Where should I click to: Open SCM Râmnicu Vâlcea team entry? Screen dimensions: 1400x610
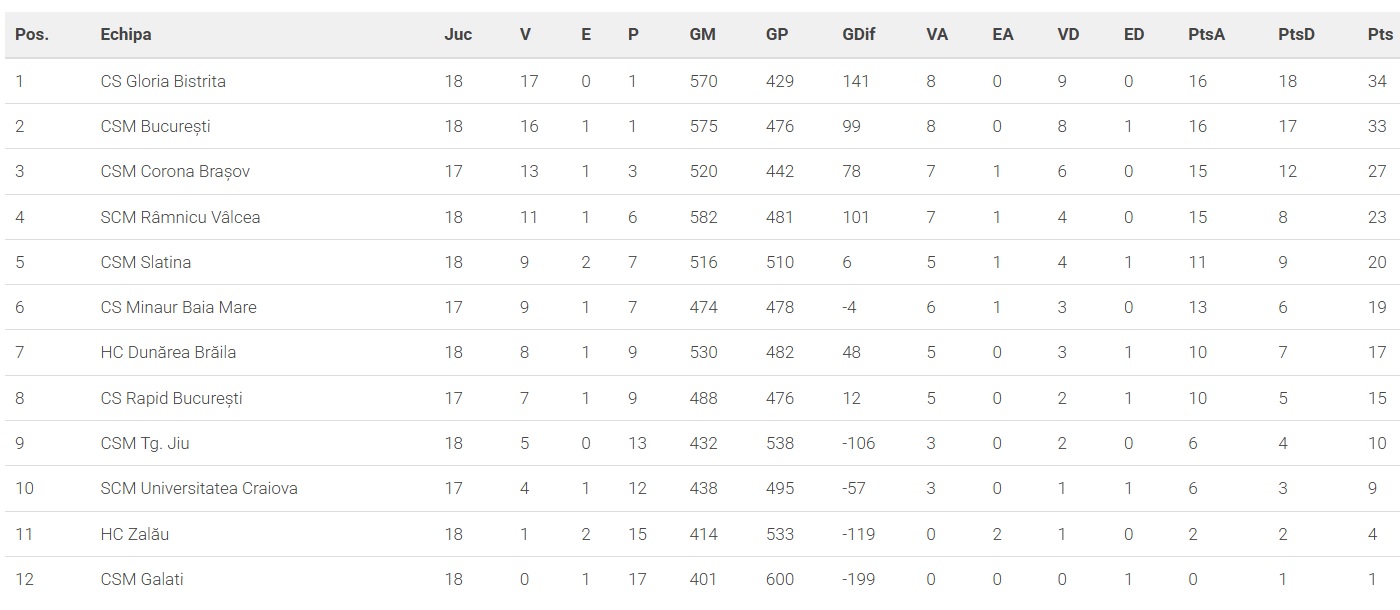pos(180,217)
